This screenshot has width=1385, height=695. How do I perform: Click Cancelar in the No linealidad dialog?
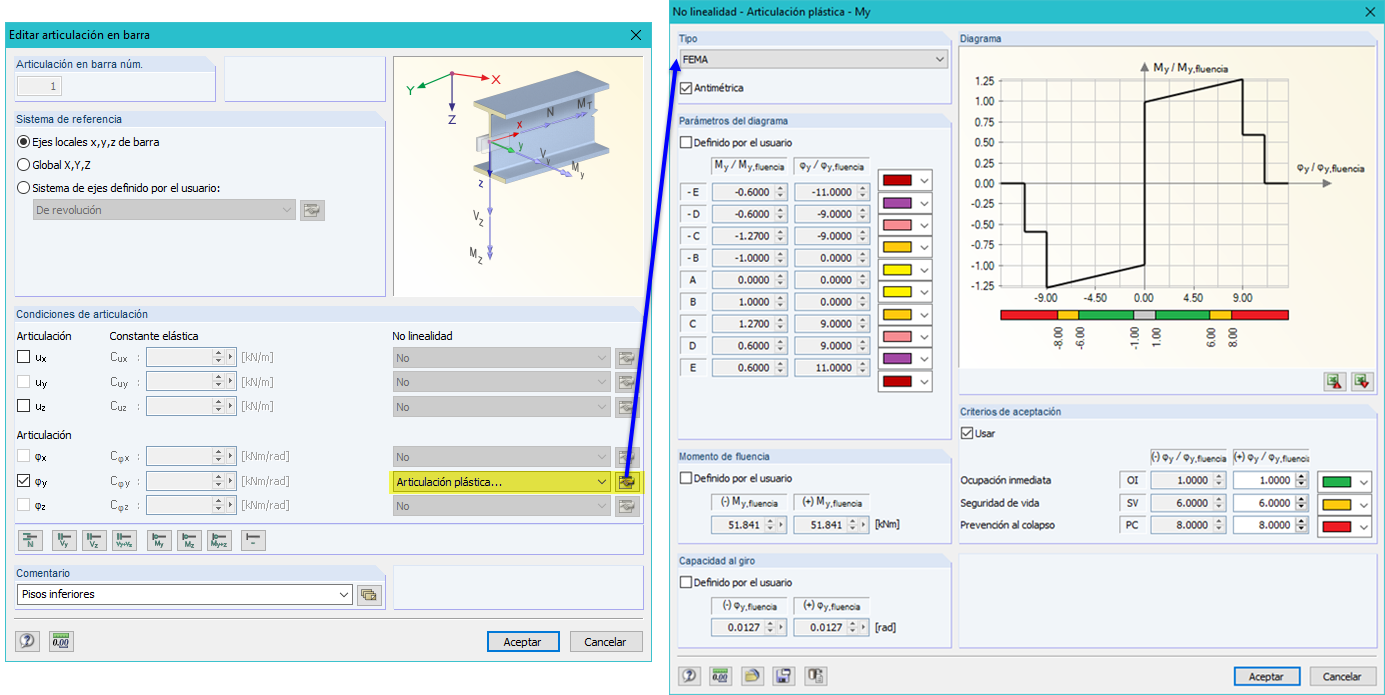click(1342, 676)
